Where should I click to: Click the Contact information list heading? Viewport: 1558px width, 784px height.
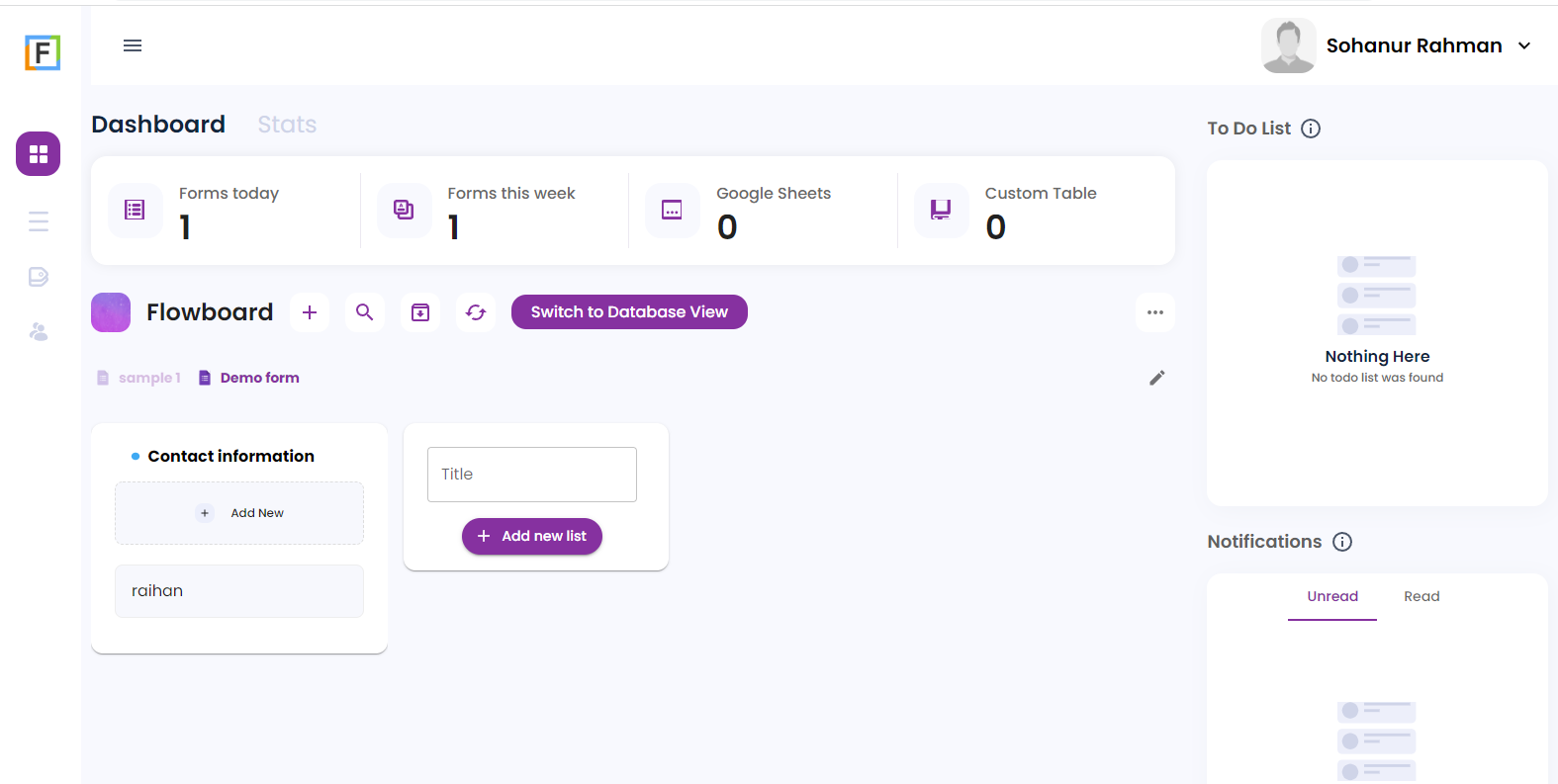(x=231, y=456)
